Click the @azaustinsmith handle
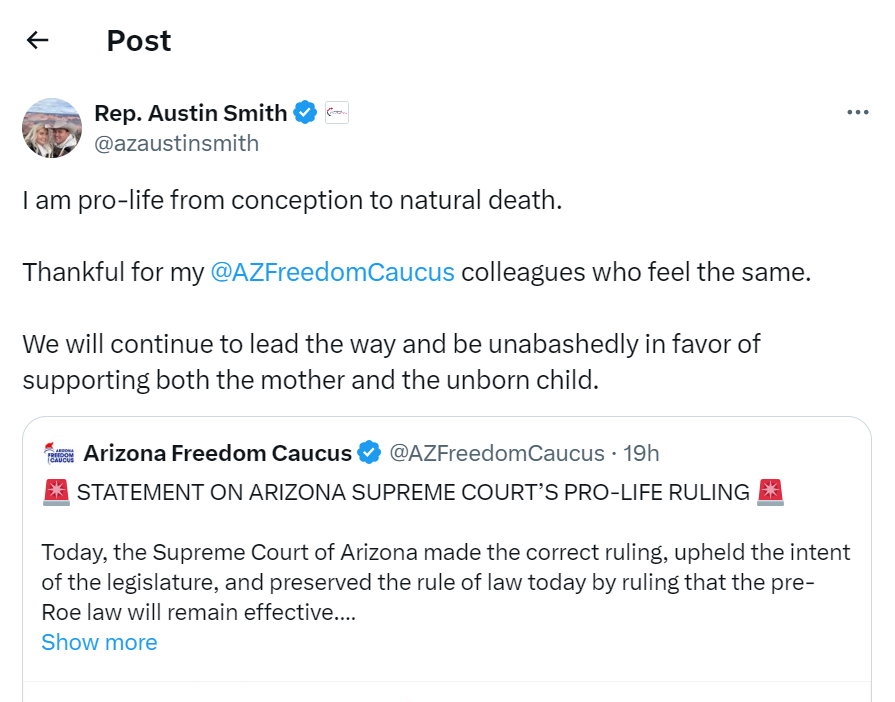This screenshot has width=895, height=702. (176, 143)
